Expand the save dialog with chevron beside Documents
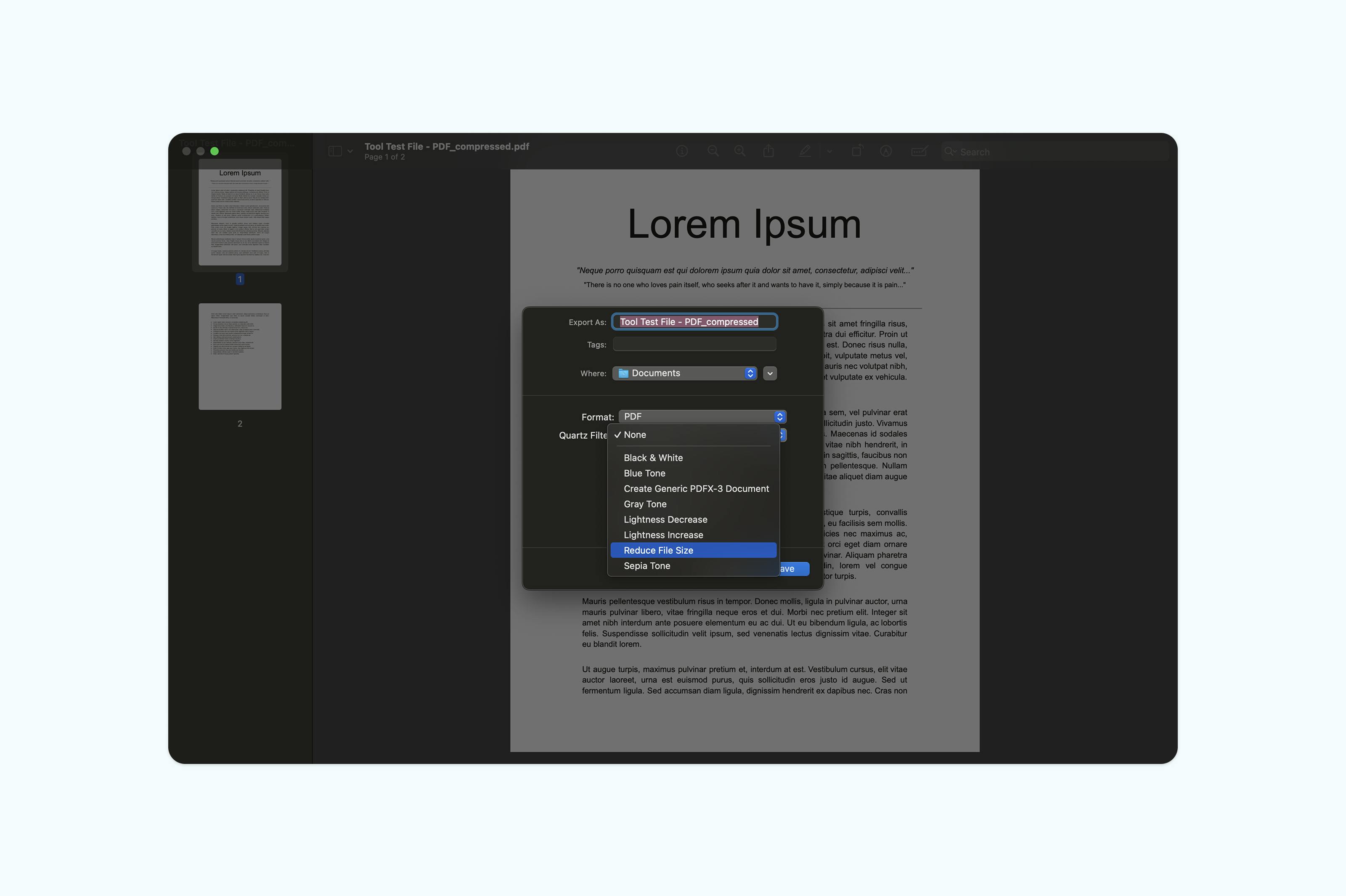The height and width of the screenshot is (896, 1346). tap(770, 373)
